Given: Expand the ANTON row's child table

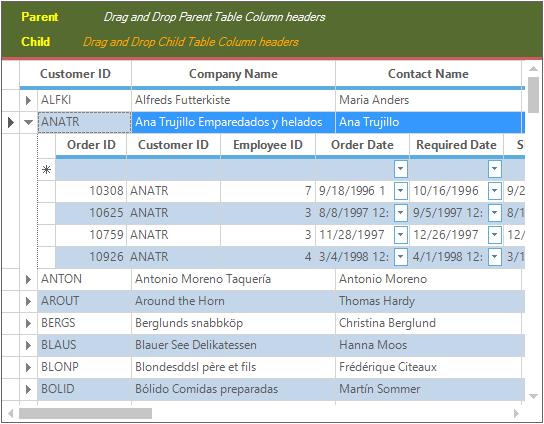Looking at the screenshot, I should click(x=28, y=279).
